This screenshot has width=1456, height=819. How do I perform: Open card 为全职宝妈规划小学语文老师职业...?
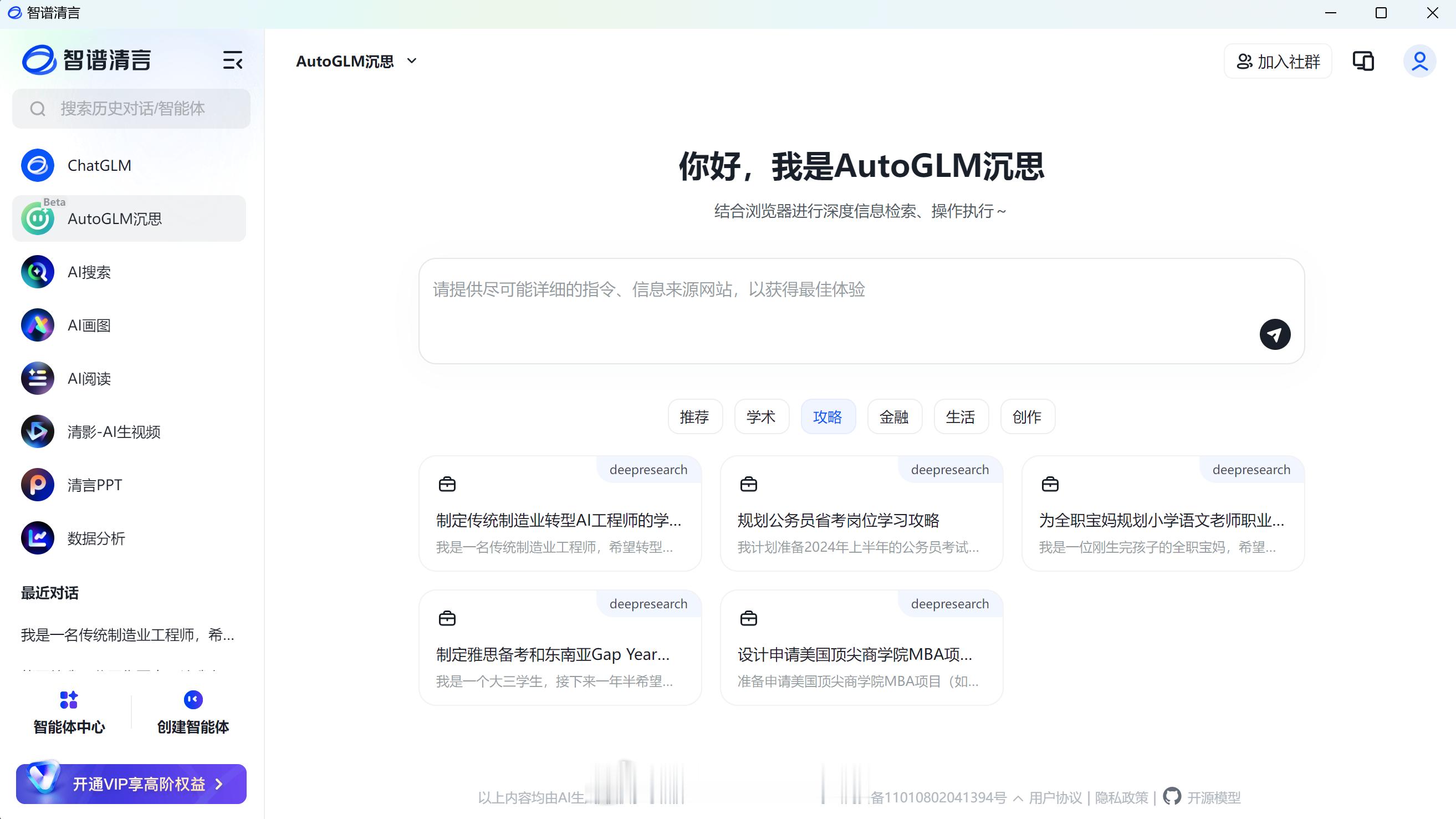click(1163, 513)
